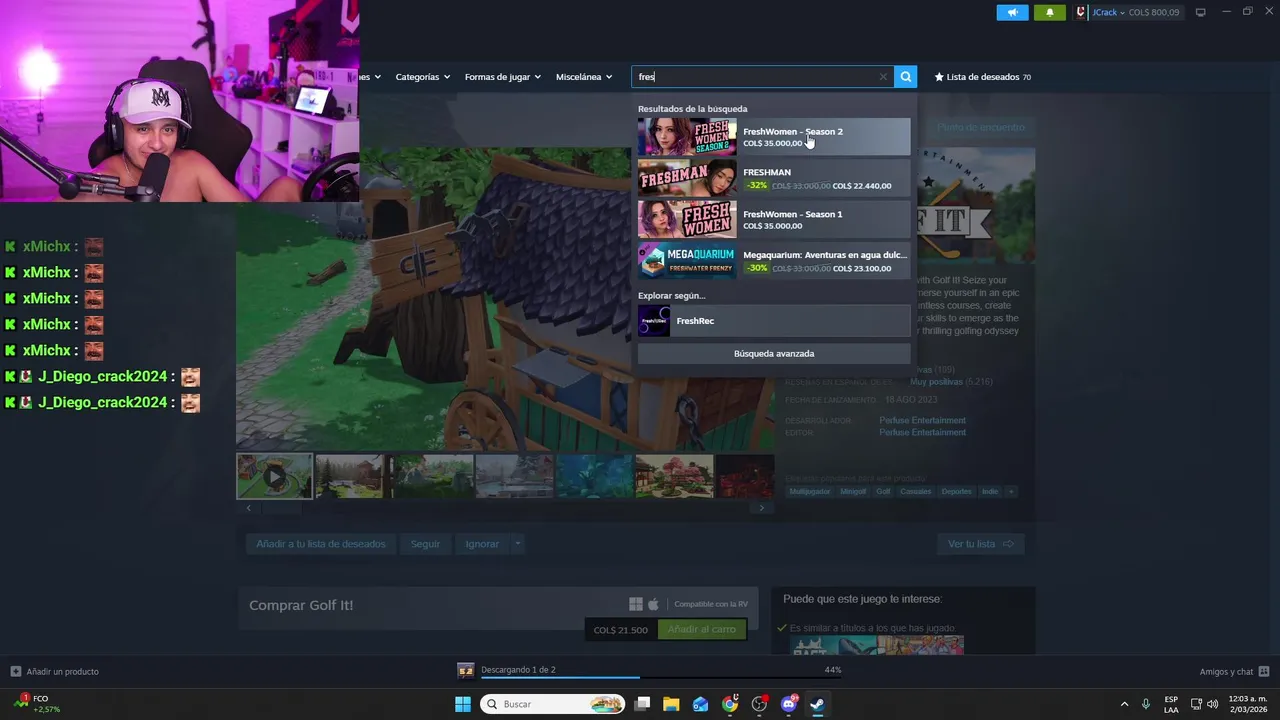
Task: Open dropdown arrow next to Ignorar
Action: 517,544
